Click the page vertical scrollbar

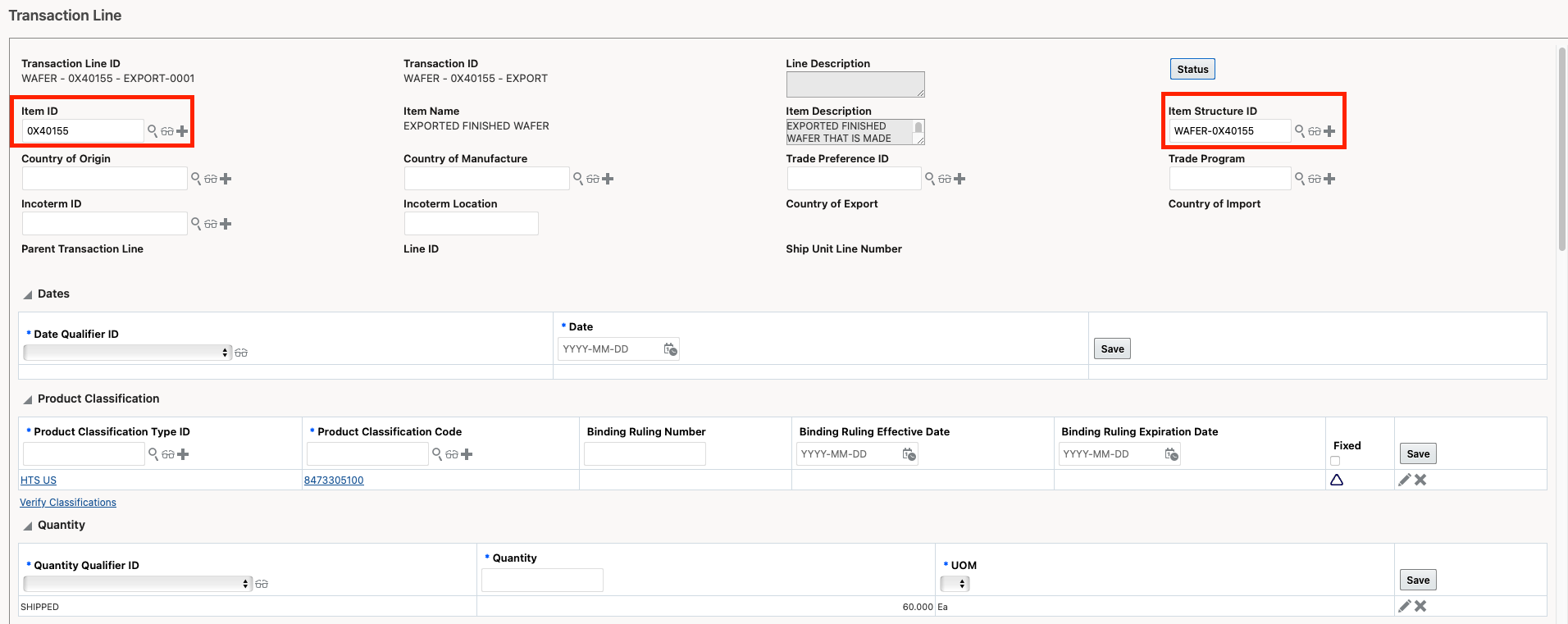(x=1562, y=148)
